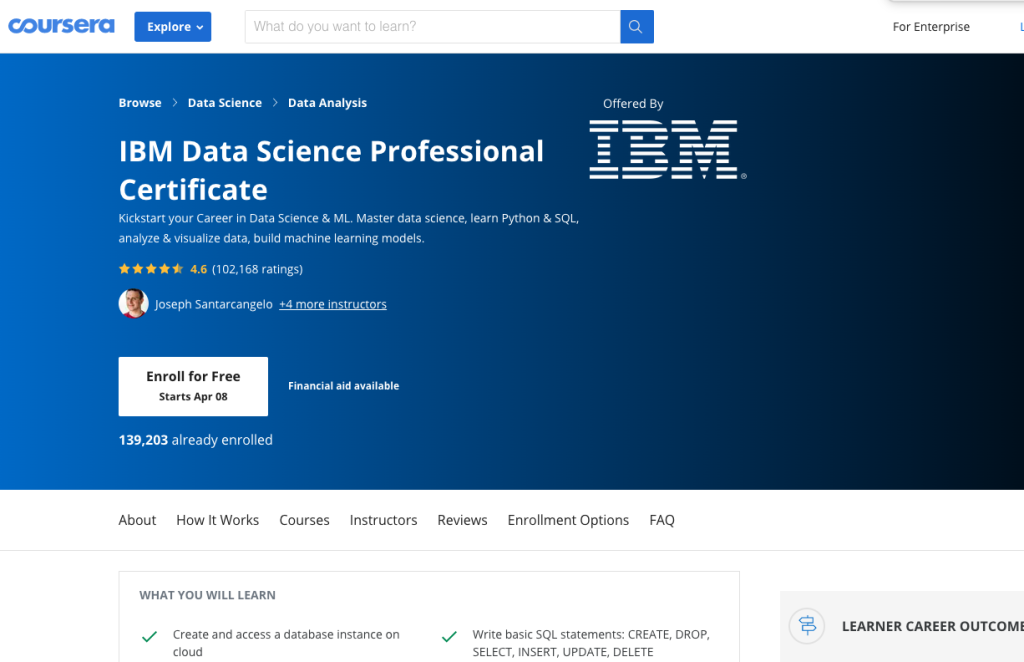The height and width of the screenshot is (662, 1024).
Task: Click the star rating icons
Action: 151,269
